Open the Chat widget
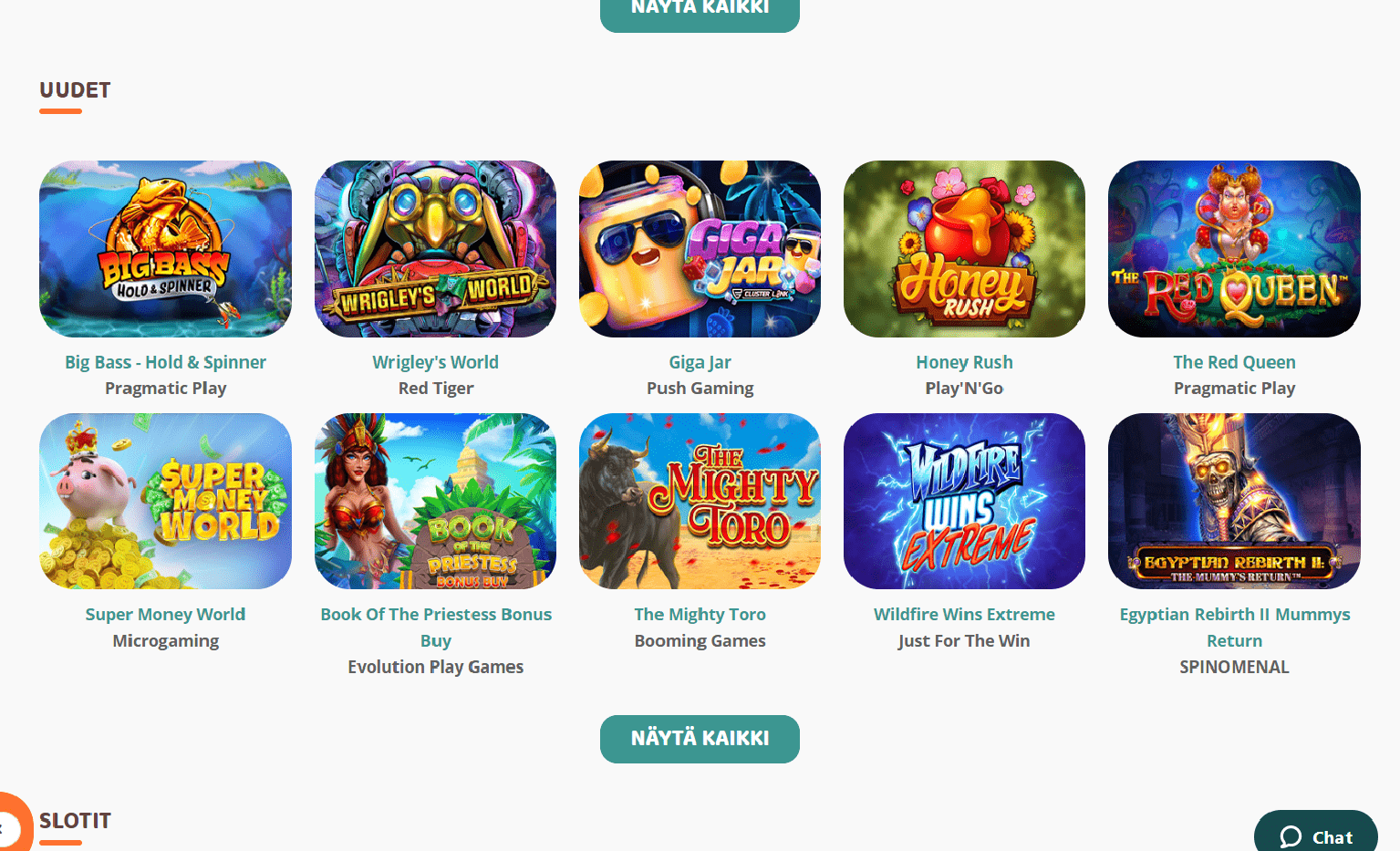Screen dimensions: 1400x851 [x=1315, y=832]
